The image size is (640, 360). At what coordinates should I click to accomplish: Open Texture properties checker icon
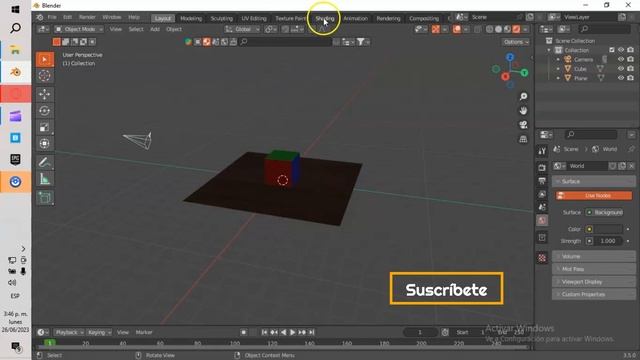[x=542, y=258]
